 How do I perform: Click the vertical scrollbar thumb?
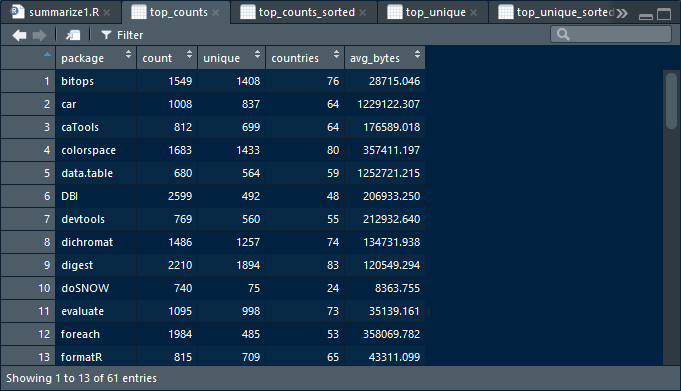[671, 101]
